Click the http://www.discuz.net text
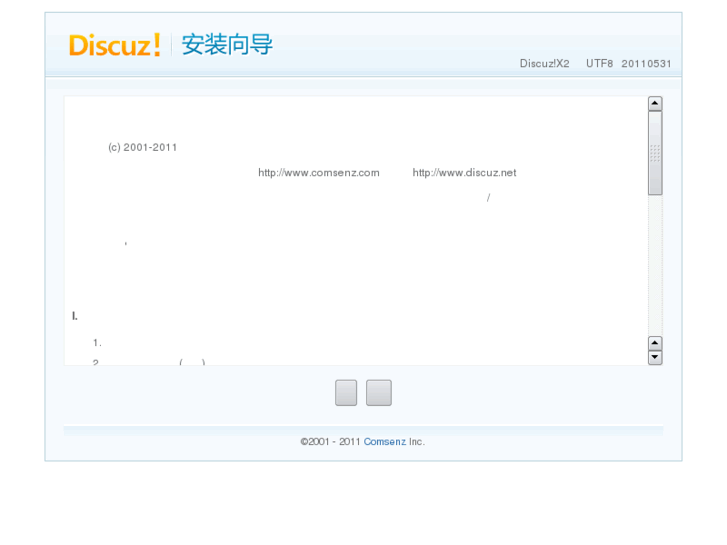The height and width of the screenshot is (545, 727). tap(464, 173)
